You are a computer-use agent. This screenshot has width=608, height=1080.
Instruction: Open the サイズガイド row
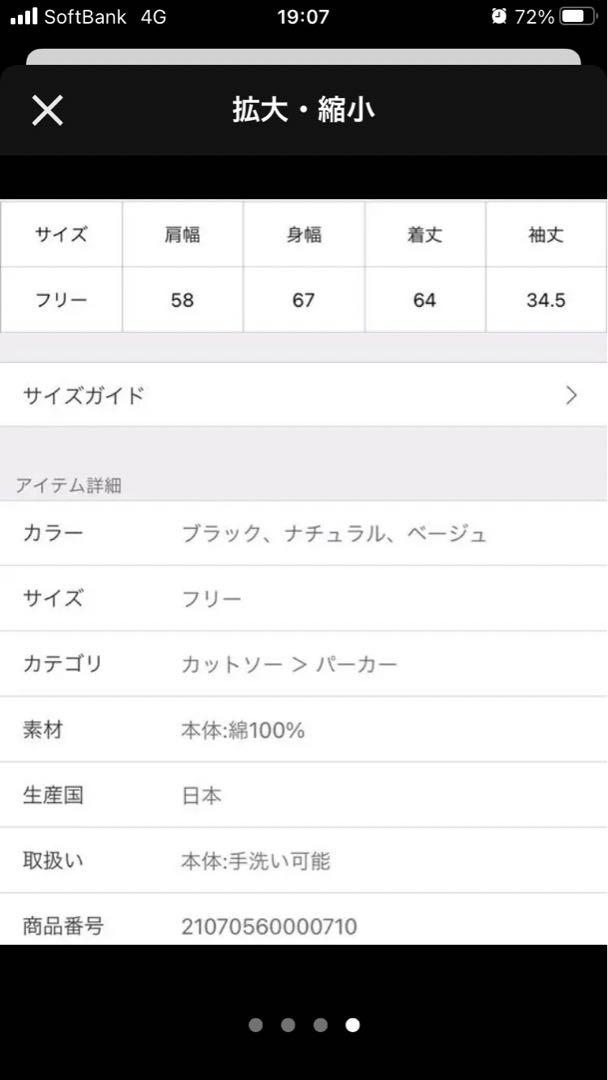[x=304, y=395]
